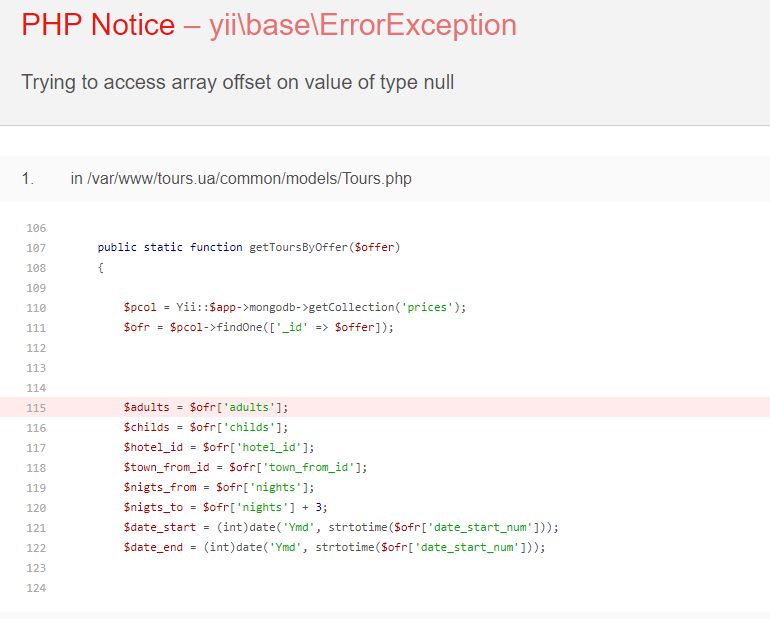Click the $pcol->findOne code line
Screen dimensions: 770x619
pyautogui.click(x=259, y=327)
